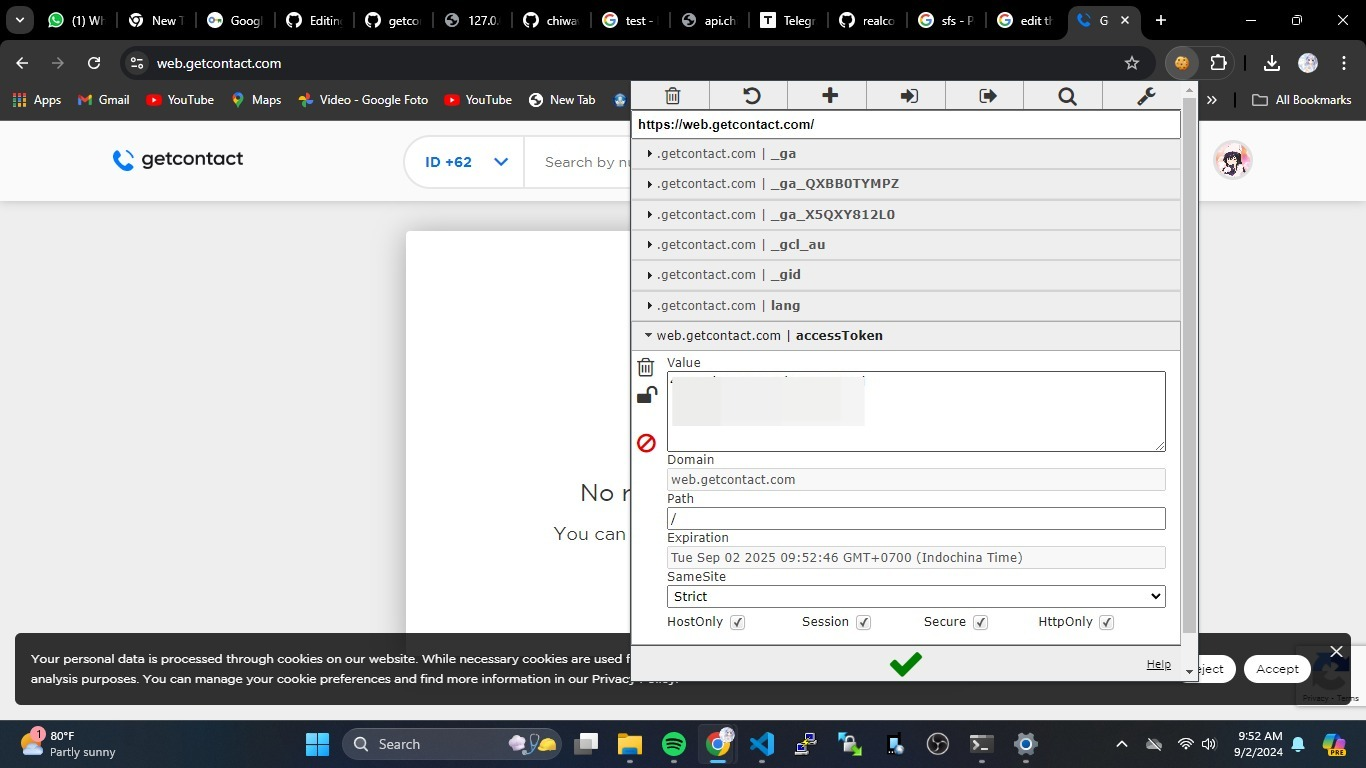Show more bookmarks chevron
The height and width of the screenshot is (768, 1366).
(x=1212, y=100)
